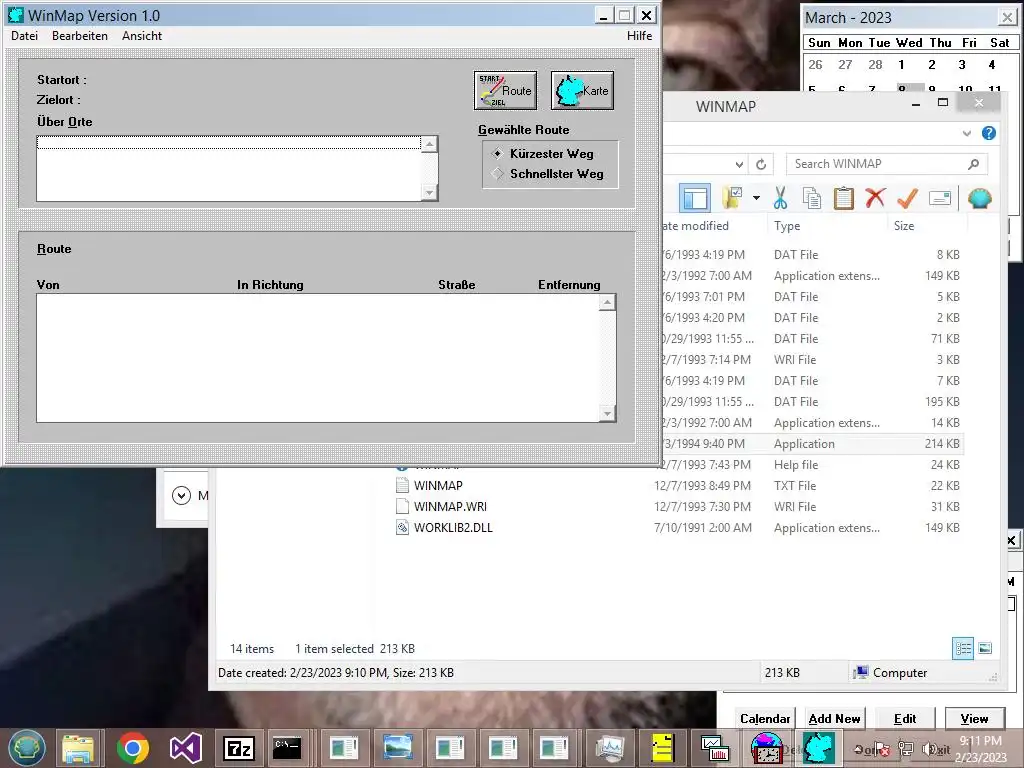Click the clipboard Paste icon
The height and width of the screenshot is (768, 1024).
(x=844, y=198)
